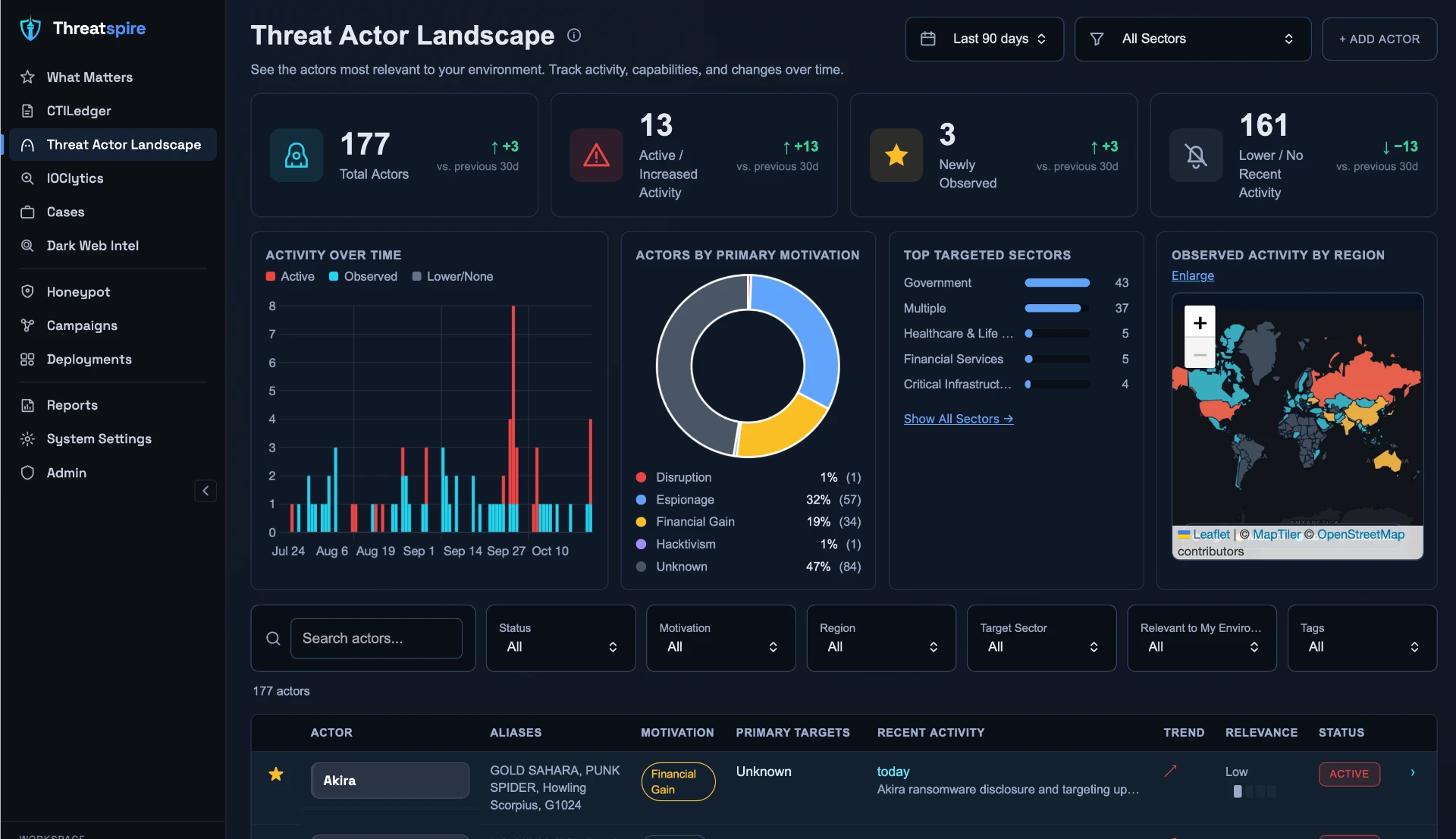The width and height of the screenshot is (1456, 839).
Task: Zoom out on the region map
Action: point(1200,354)
